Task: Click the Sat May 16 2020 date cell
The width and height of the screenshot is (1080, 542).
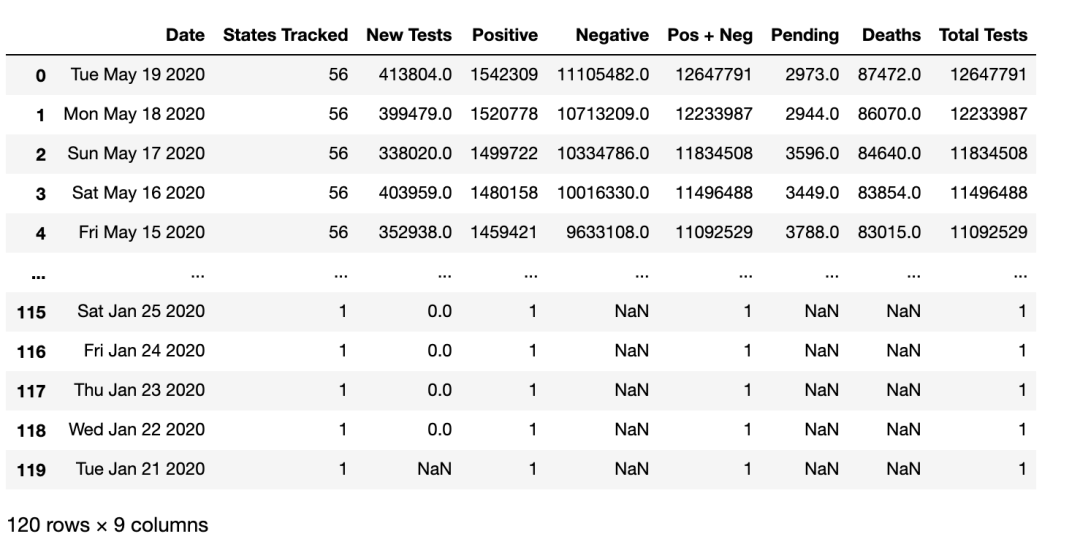Action: pos(140,194)
